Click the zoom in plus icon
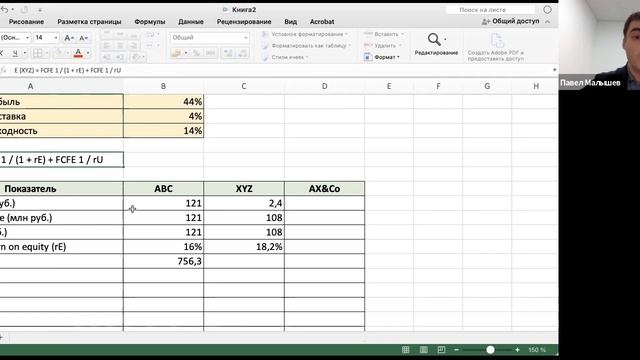The width and height of the screenshot is (640, 360). pyautogui.click(x=518, y=350)
